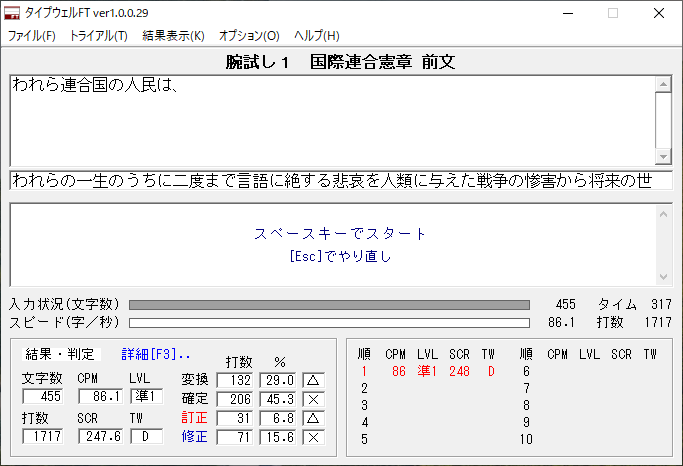This screenshot has width=683, height=466.
Task: Click the TypeWell app icon in title bar
Action: click(x=14, y=14)
